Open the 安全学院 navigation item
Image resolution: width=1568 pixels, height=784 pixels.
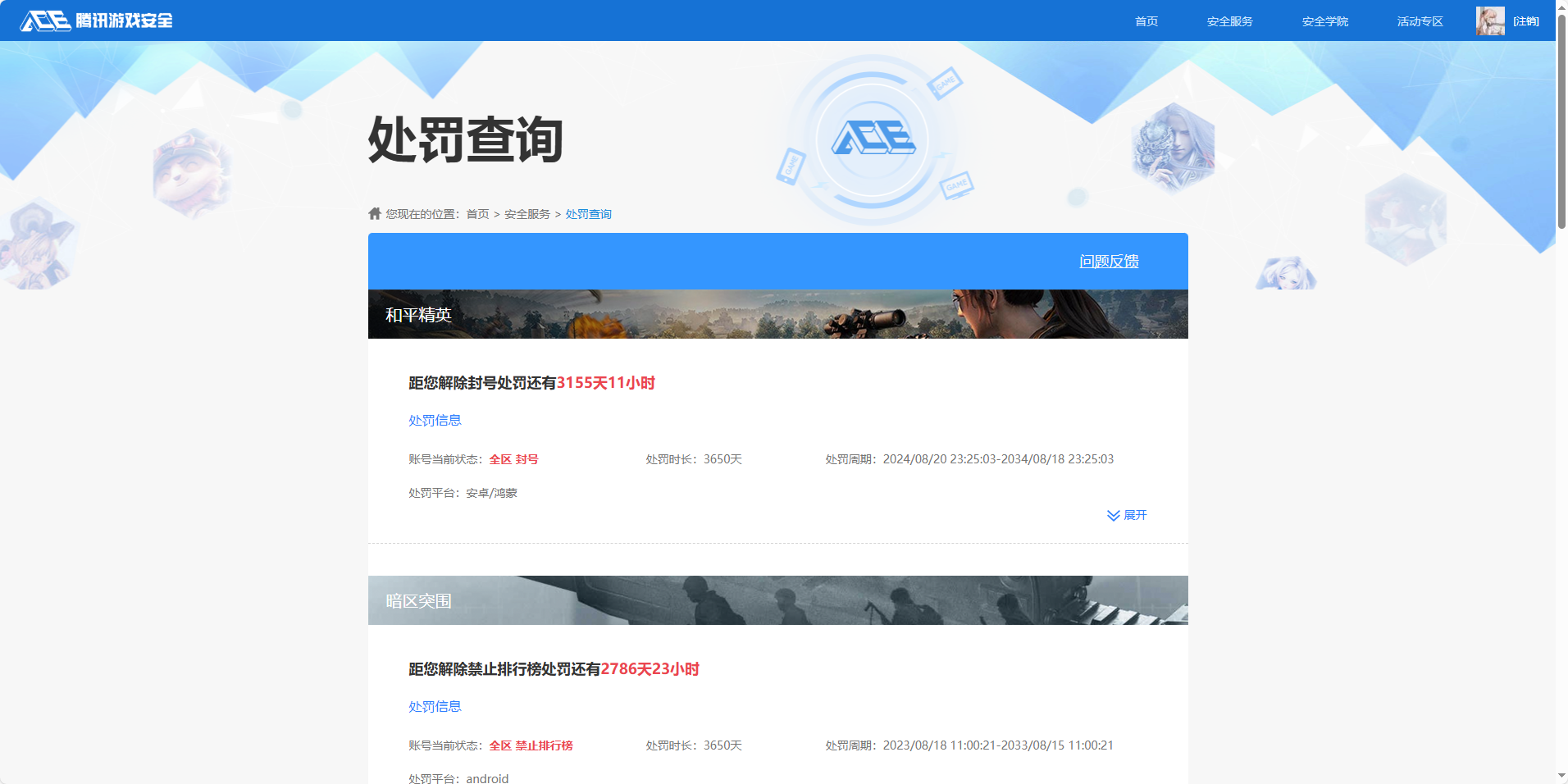click(1325, 21)
